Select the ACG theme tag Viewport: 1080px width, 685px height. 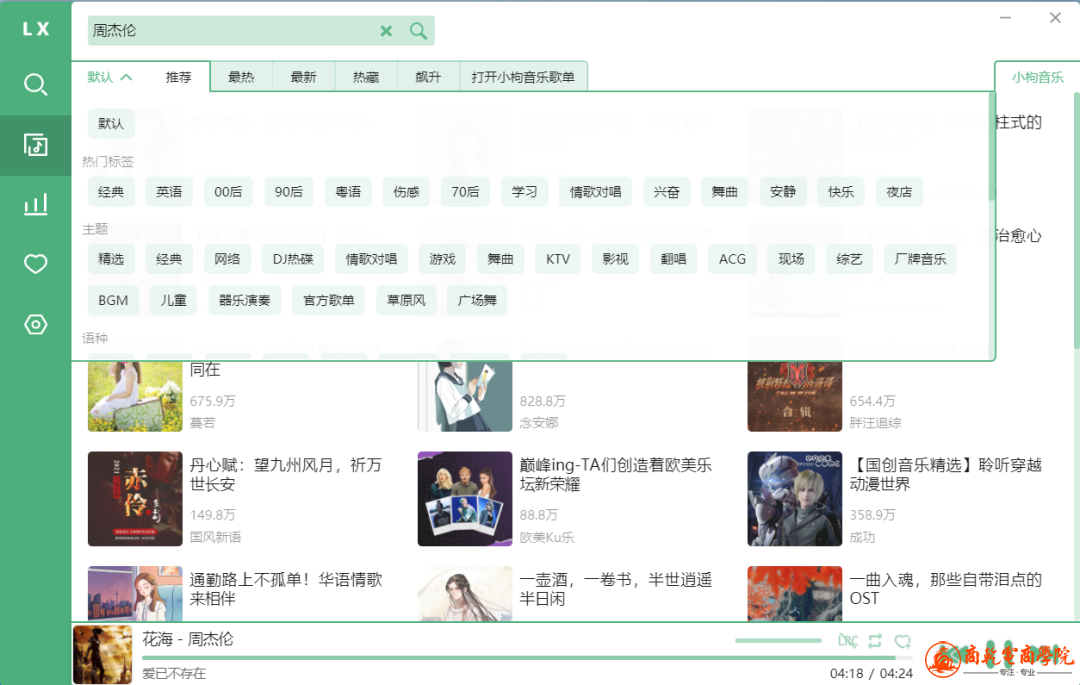coord(732,259)
